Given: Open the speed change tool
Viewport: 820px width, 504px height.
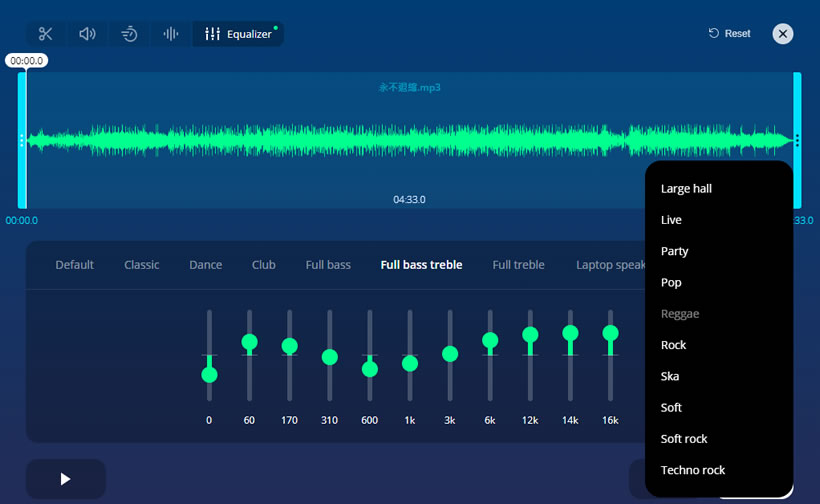Looking at the screenshot, I should [130, 34].
